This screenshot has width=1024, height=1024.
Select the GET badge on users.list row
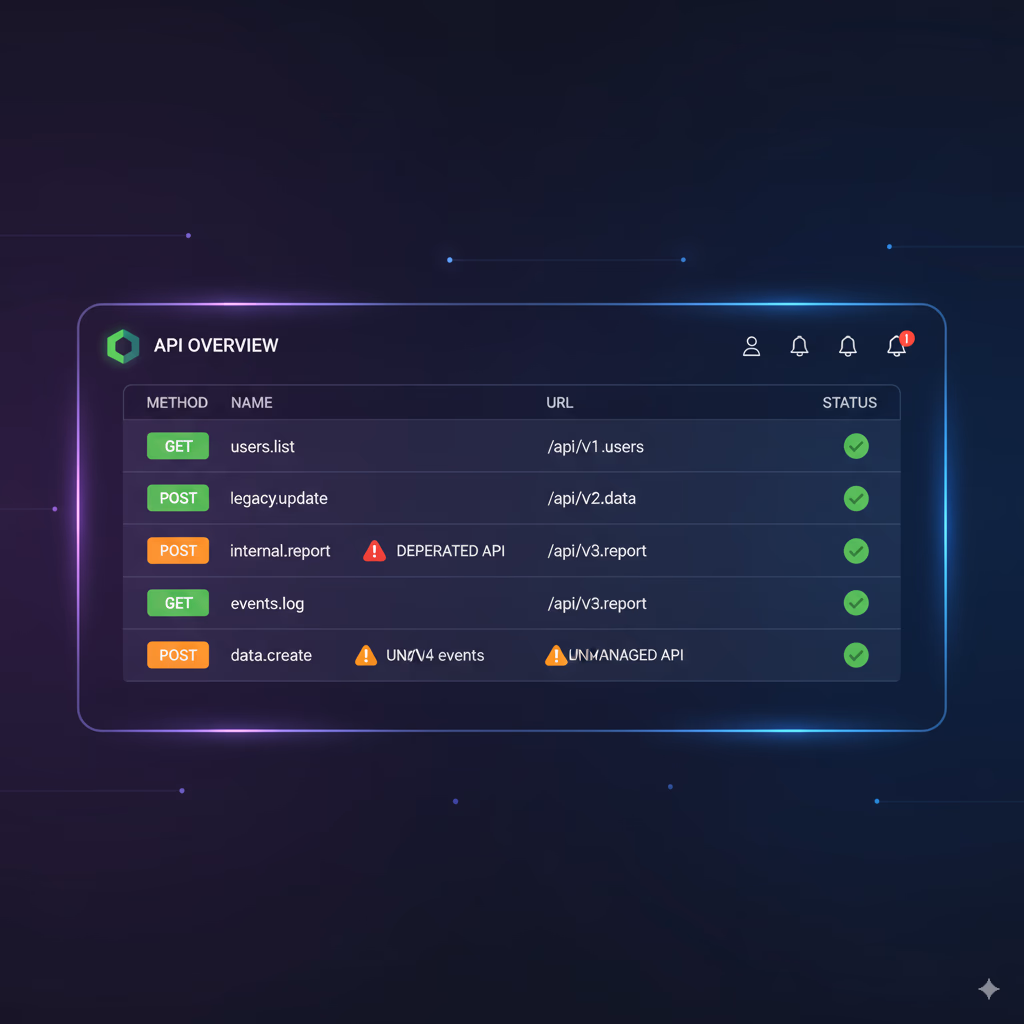(178, 446)
